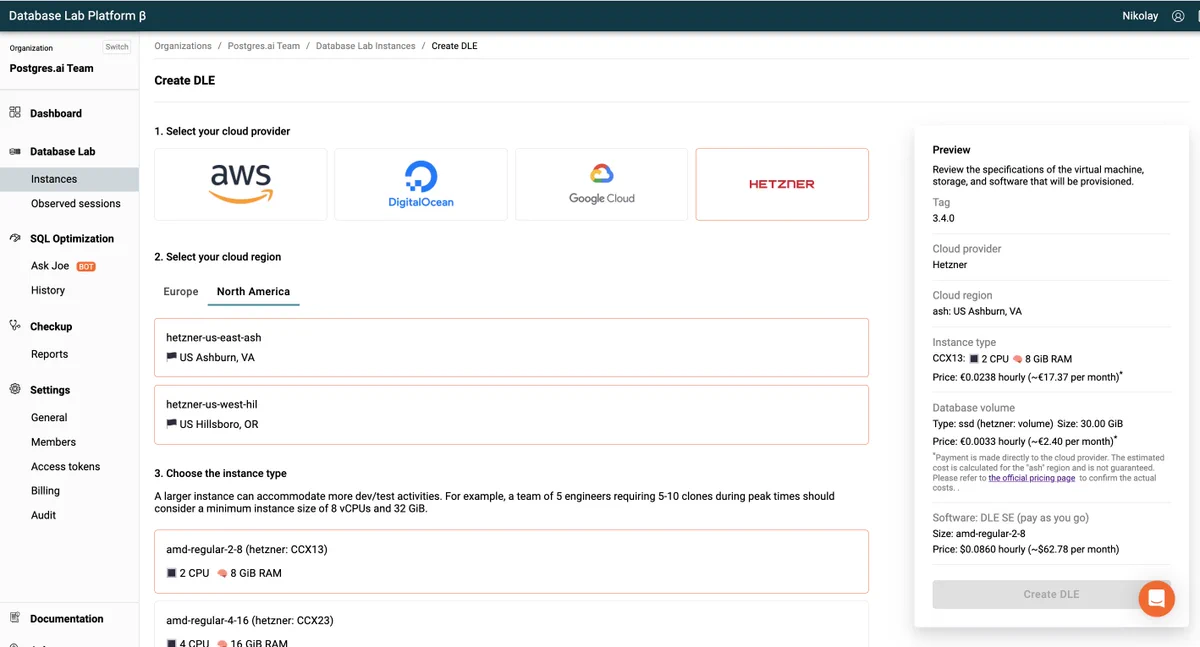The width and height of the screenshot is (1200, 647).
Task: Open General settings
Action: pyautogui.click(x=49, y=418)
